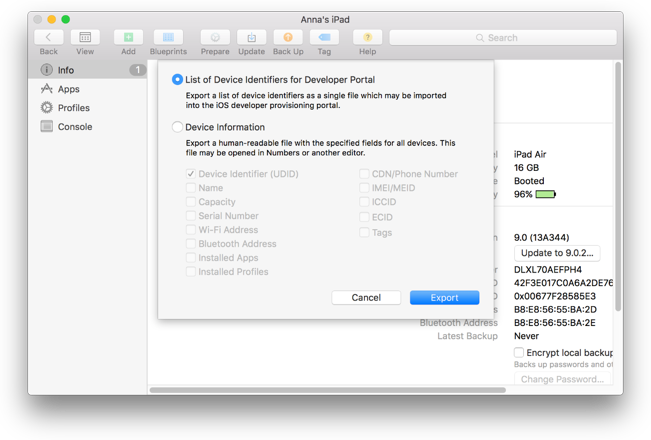This screenshot has height=440, width=651.
Task: Enable the ECID checkbox
Action: tap(364, 217)
